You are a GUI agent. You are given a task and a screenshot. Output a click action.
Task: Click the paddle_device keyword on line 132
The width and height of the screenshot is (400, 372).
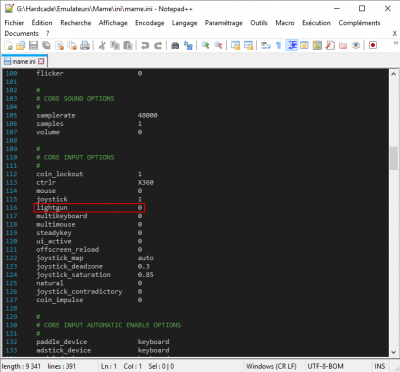(x=62, y=342)
